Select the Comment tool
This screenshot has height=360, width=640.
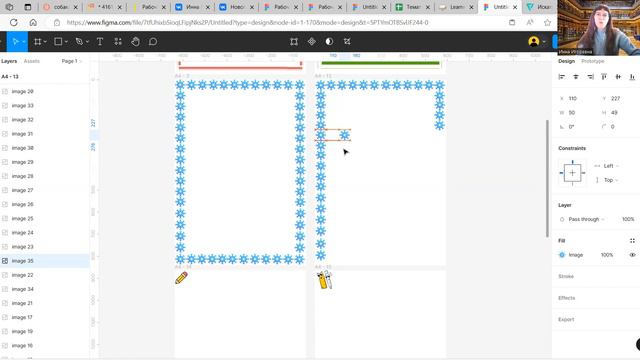click(153, 42)
